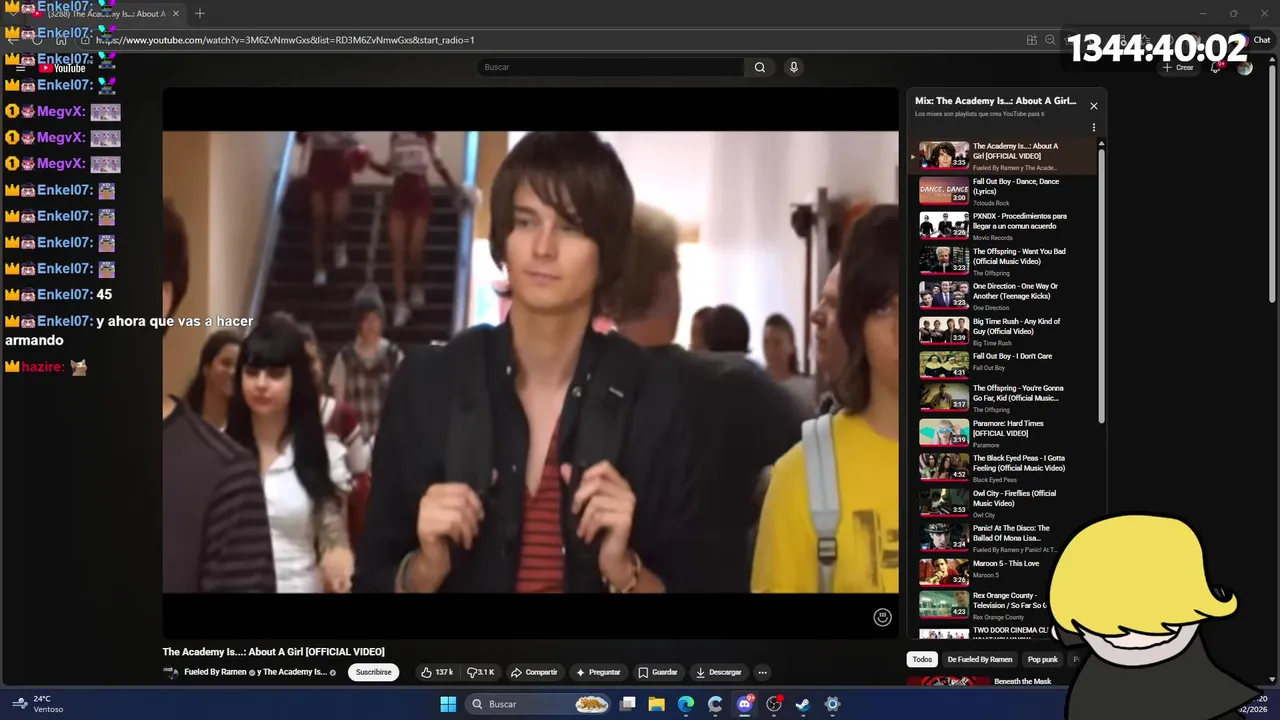Viewport: 1280px width, 720px height.
Task: Click the YouTube Buscar search field
Action: click(610, 67)
